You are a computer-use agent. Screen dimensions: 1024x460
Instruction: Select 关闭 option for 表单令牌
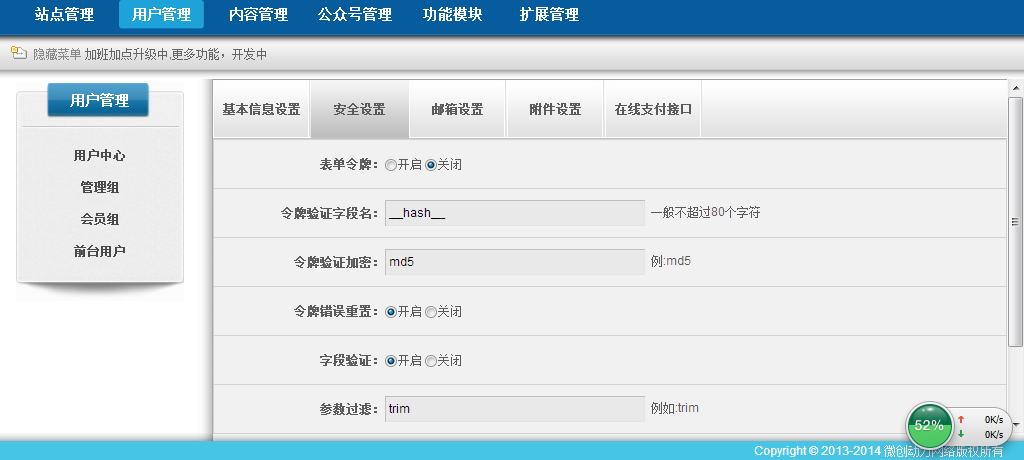click(431, 165)
